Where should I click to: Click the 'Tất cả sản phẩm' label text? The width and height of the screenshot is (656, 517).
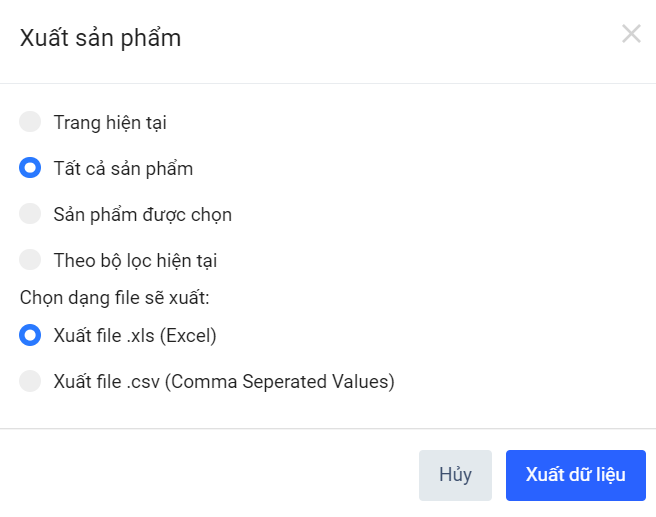[x=123, y=169]
